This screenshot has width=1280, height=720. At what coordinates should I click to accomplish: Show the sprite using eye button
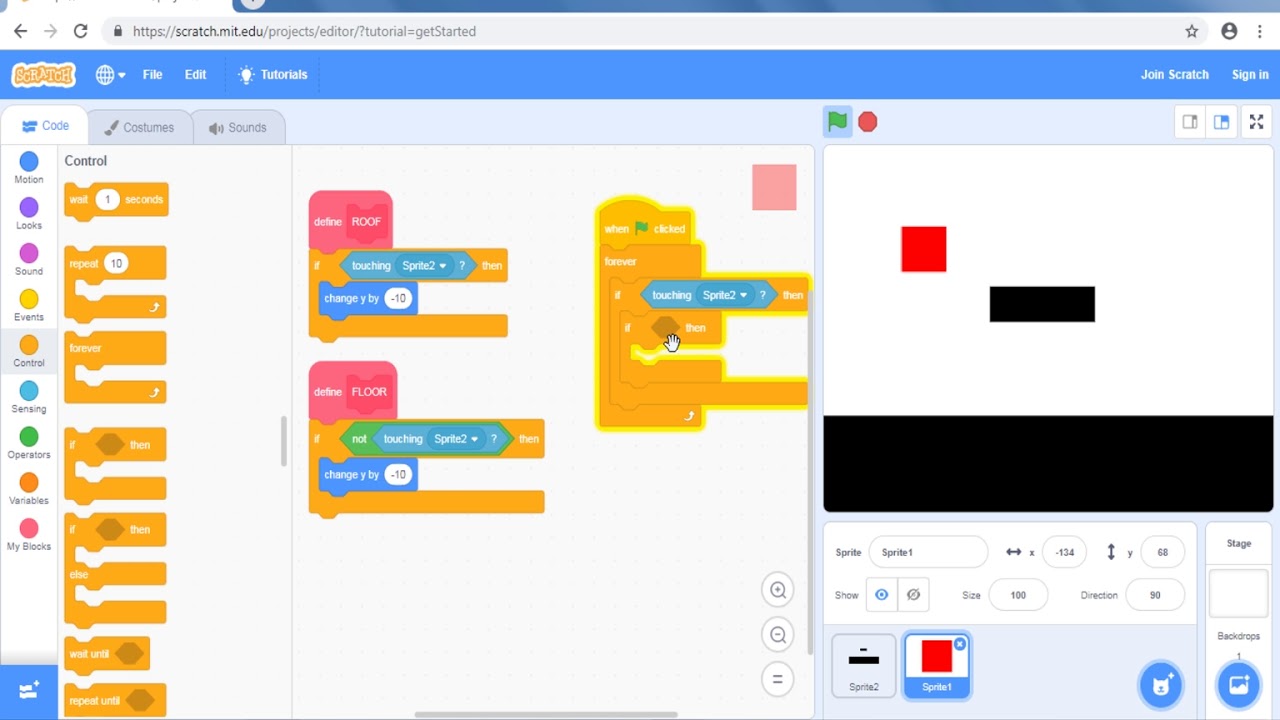[x=881, y=595]
